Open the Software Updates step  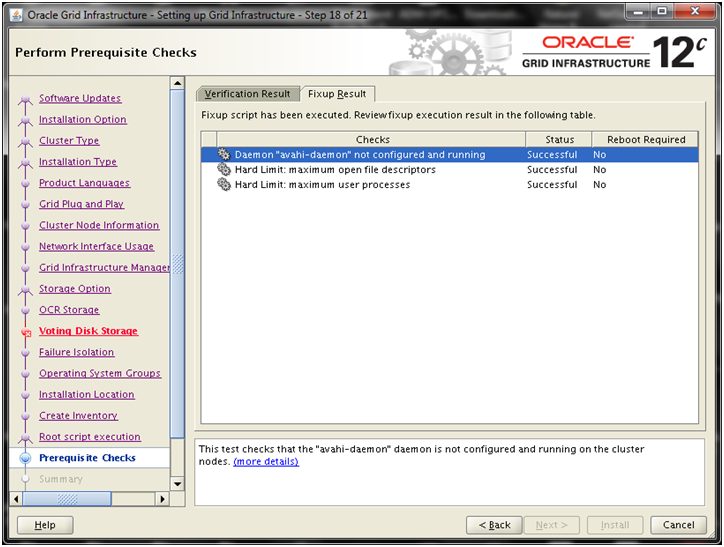click(x=80, y=98)
